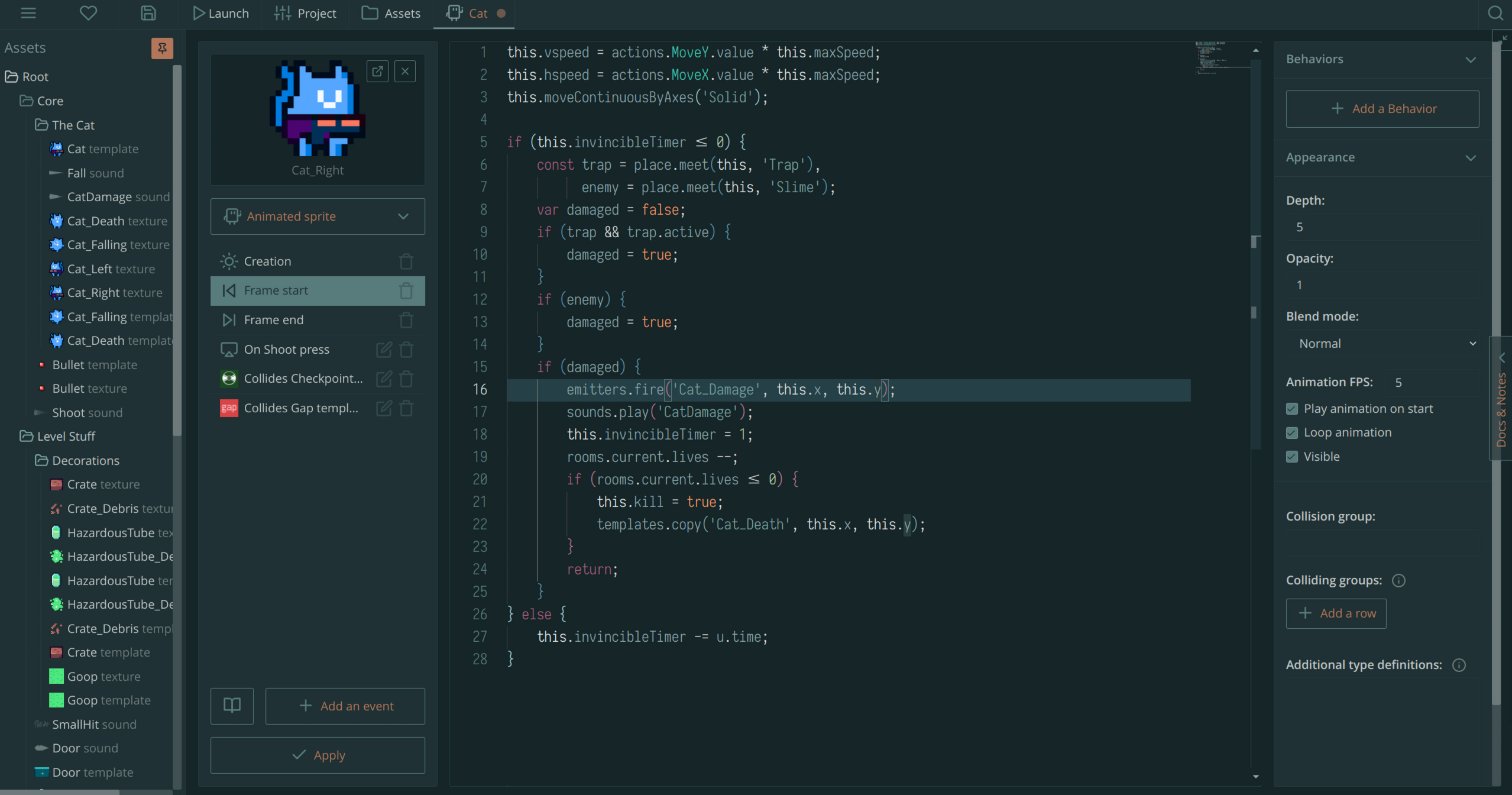Screen dimensions: 1512x795
Task: Click the Apply button
Action: tap(318, 755)
